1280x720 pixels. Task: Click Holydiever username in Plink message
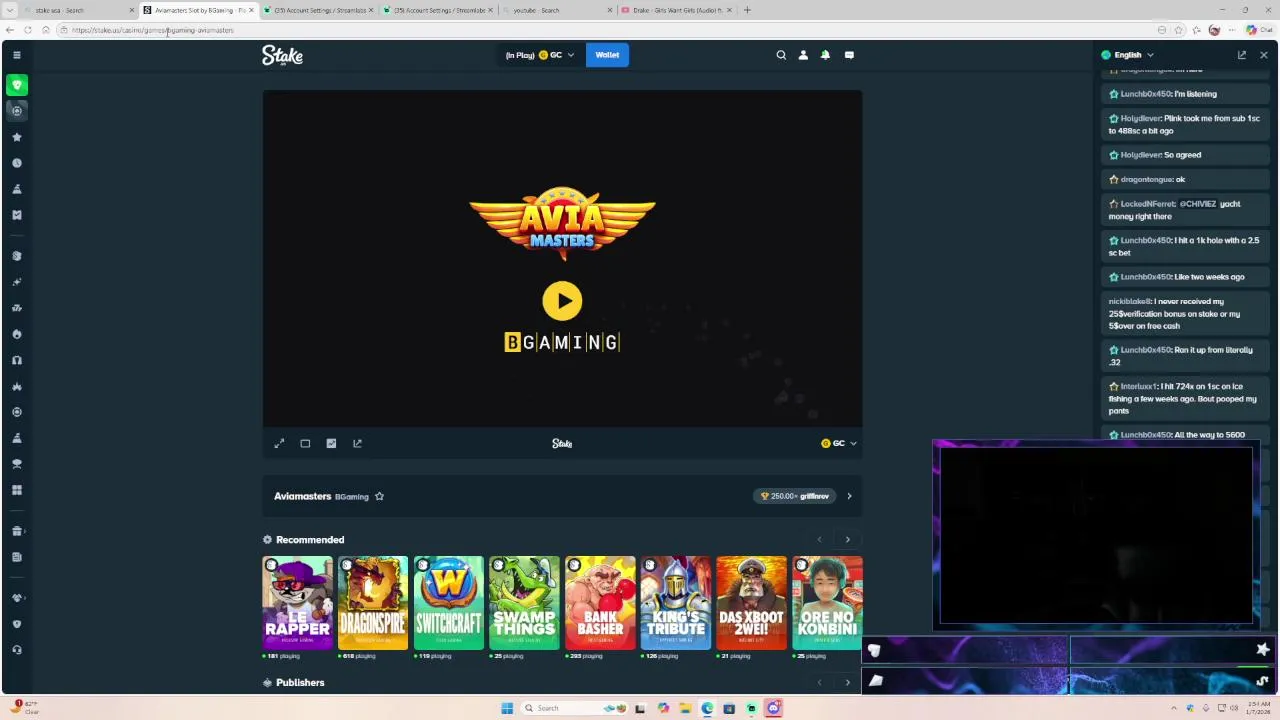pyautogui.click(x=1140, y=118)
